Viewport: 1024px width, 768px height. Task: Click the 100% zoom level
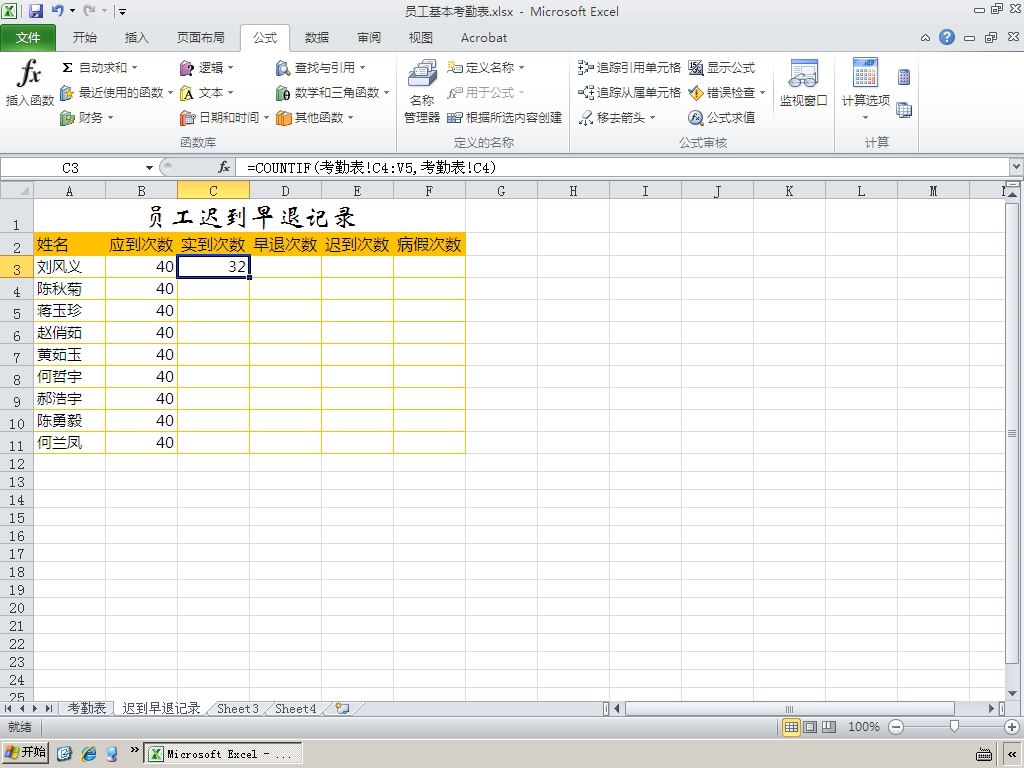click(863, 727)
